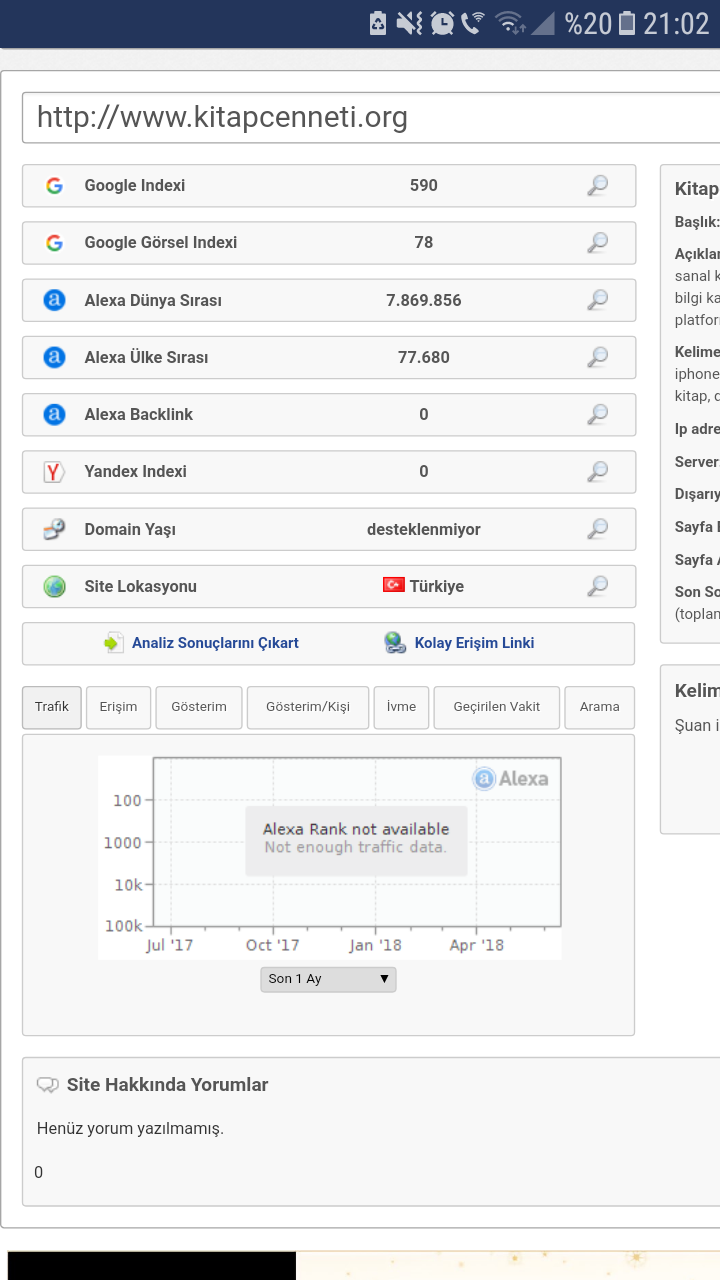Click Alexa icon beside Alexa Dünya Sırası
The height and width of the screenshot is (1280, 720).
(54, 300)
